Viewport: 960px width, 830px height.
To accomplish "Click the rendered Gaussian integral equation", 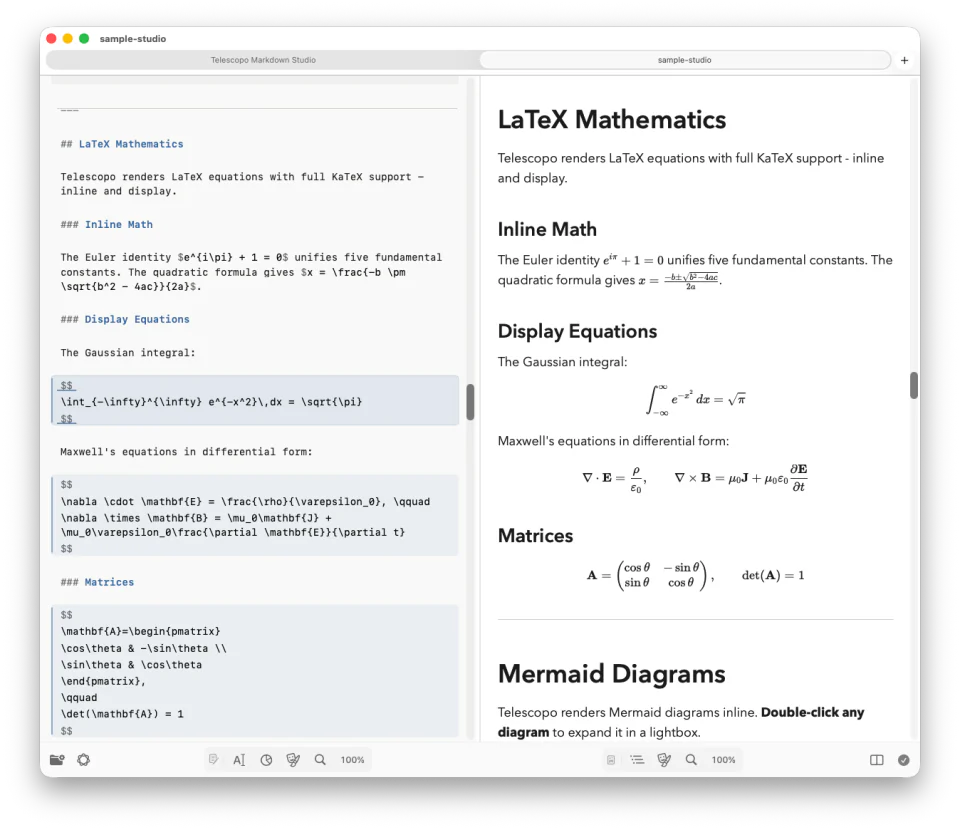I will coord(696,399).
